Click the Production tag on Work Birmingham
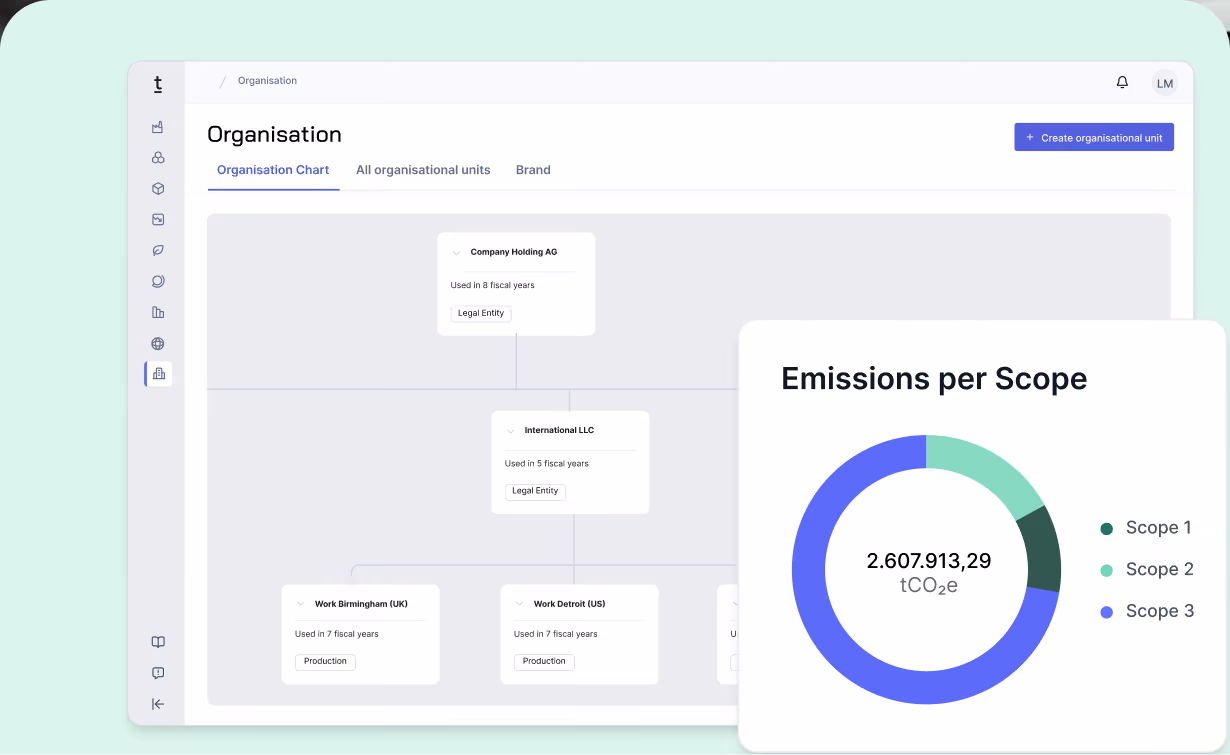 point(325,662)
